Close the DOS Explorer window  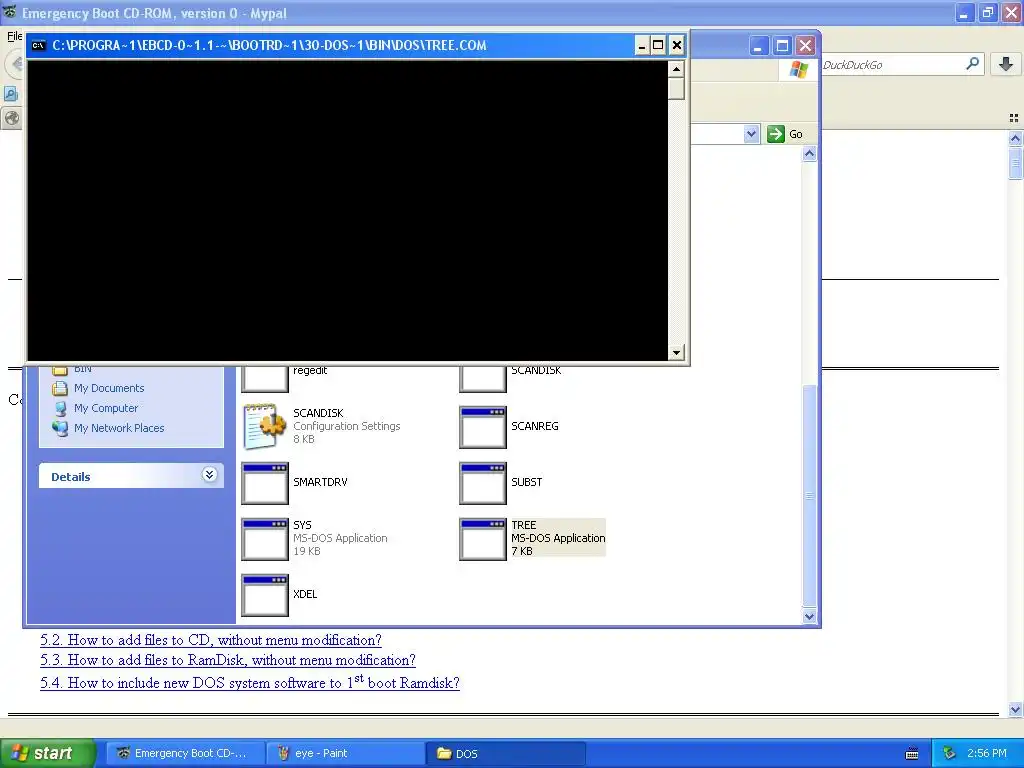[x=806, y=46]
